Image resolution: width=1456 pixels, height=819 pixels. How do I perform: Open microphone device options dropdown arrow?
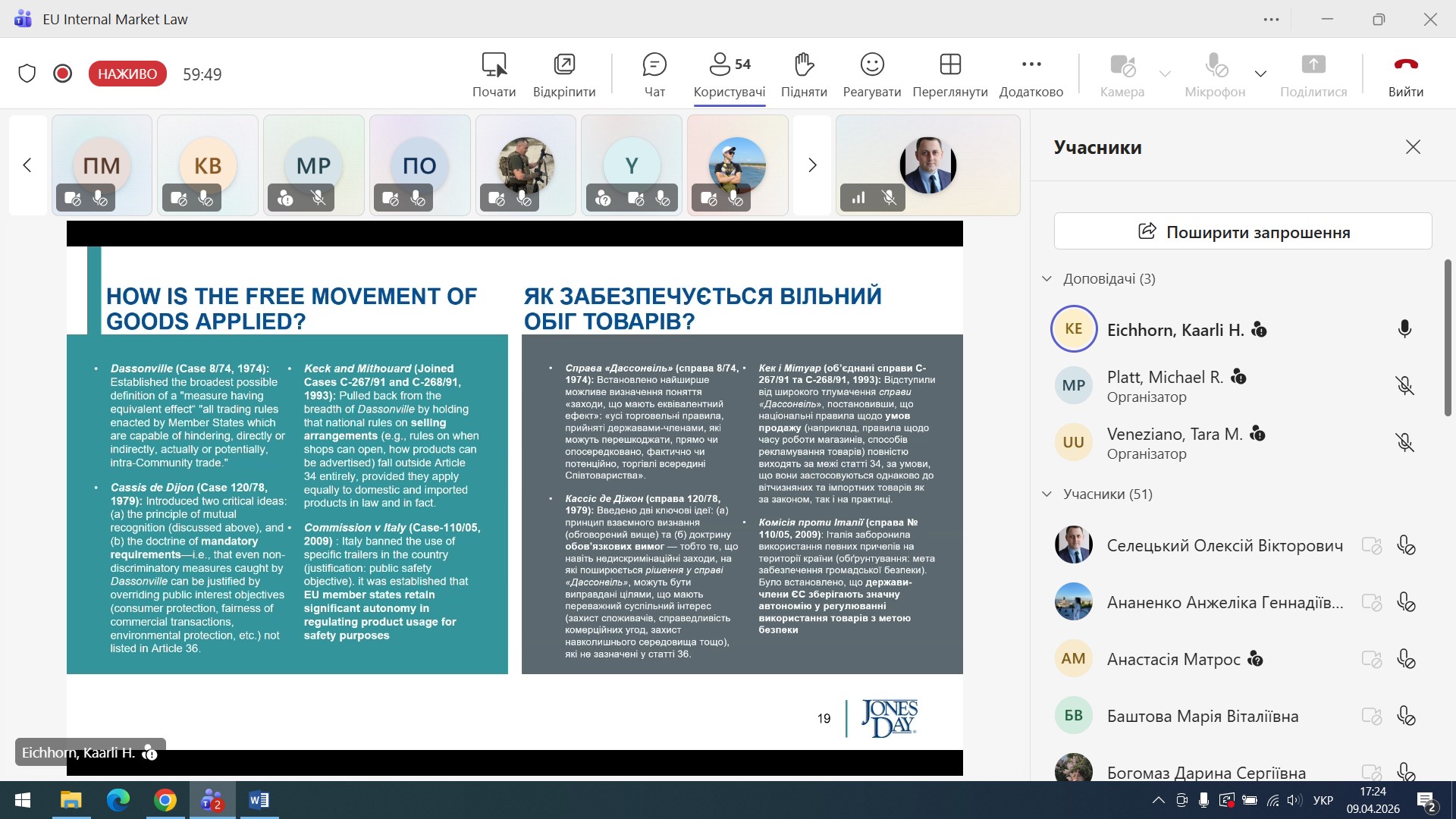pos(1260,74)
